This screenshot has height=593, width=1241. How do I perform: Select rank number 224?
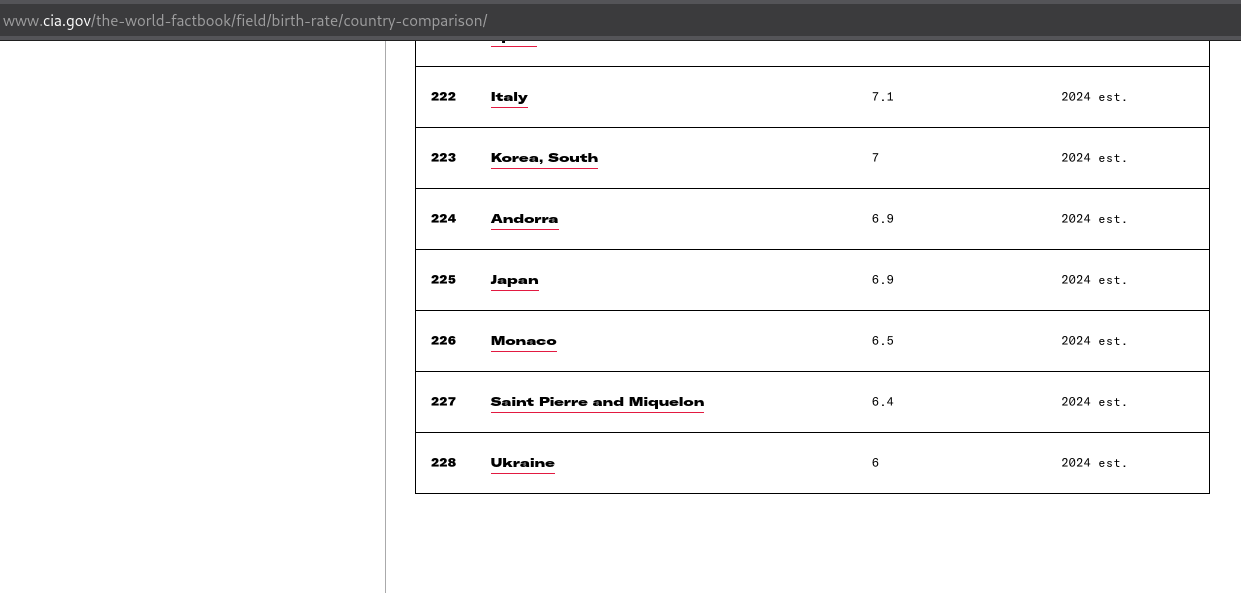pos(443,219)
